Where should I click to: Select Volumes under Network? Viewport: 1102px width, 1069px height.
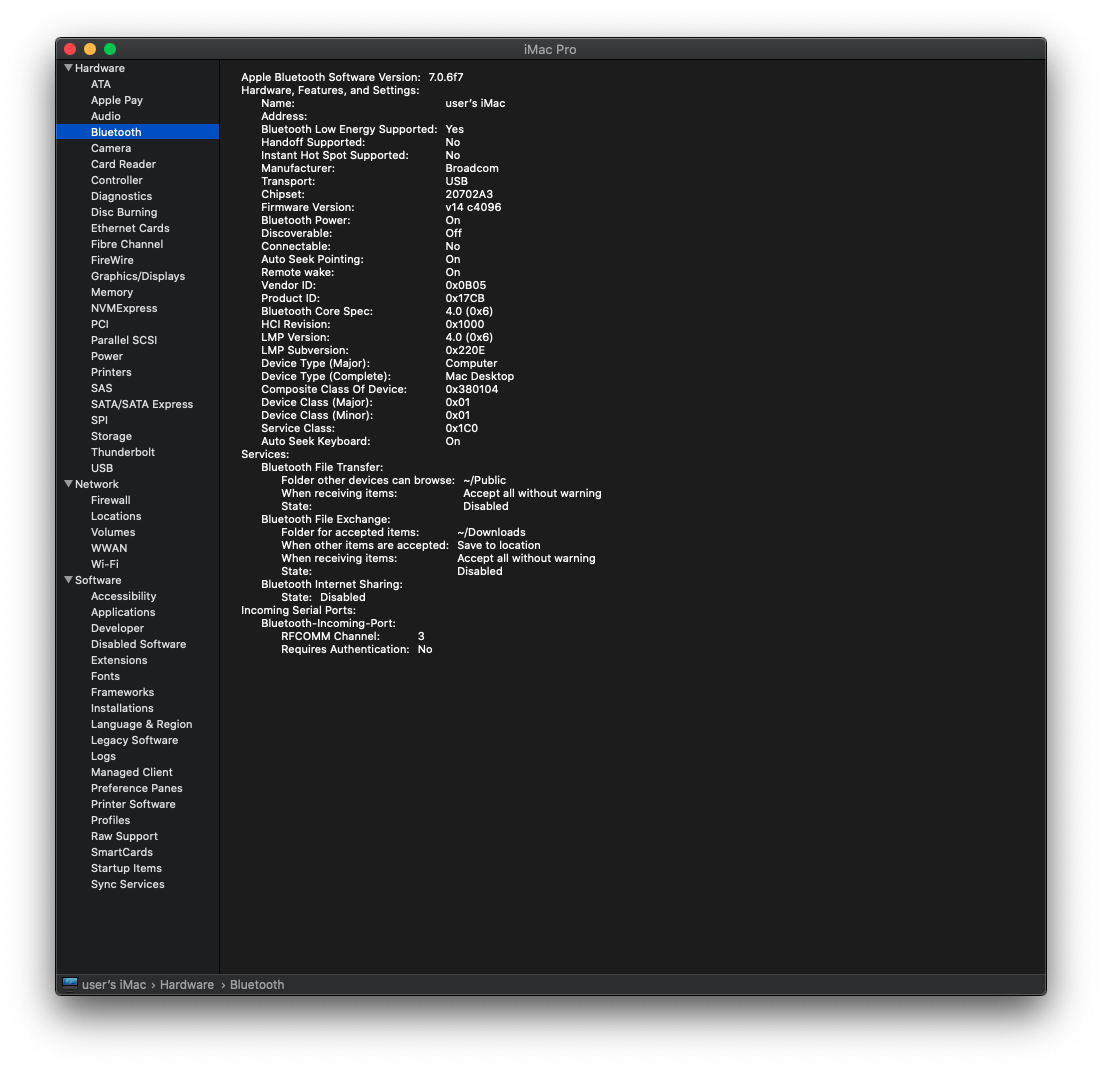(x=113, y=532)
